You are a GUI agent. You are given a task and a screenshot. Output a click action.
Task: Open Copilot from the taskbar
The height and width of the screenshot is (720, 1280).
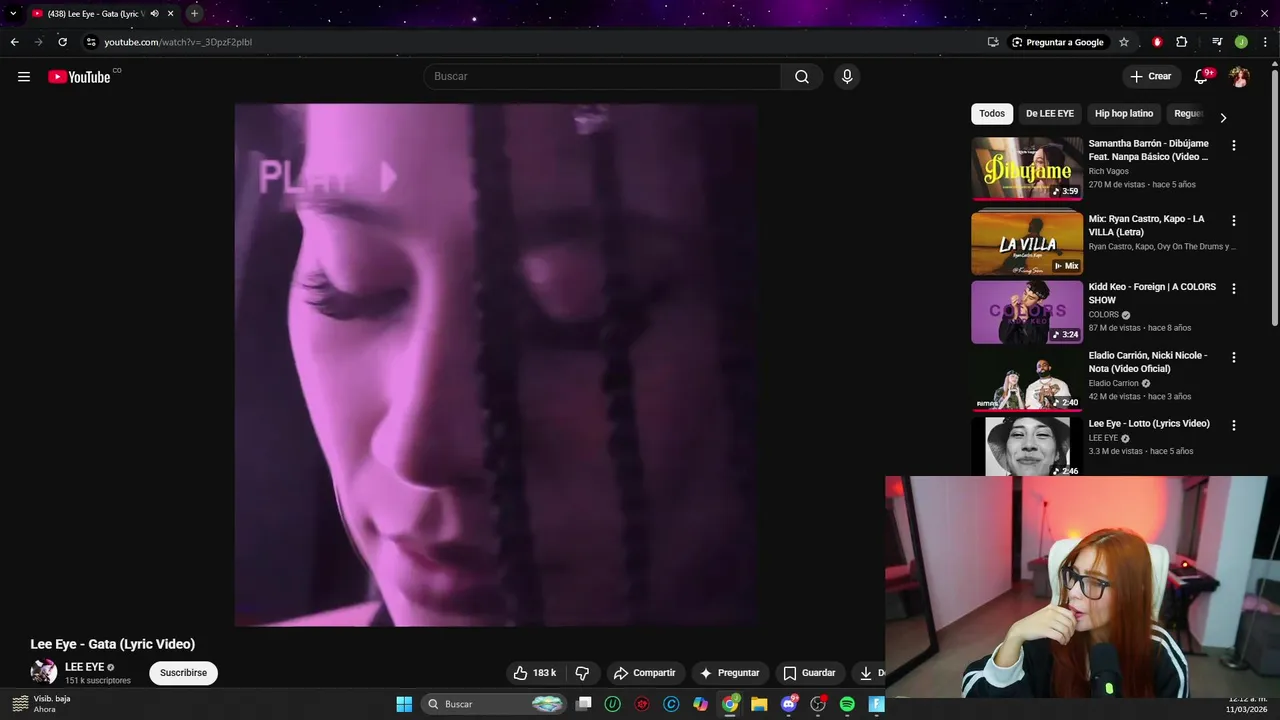(x=701, y=704)
